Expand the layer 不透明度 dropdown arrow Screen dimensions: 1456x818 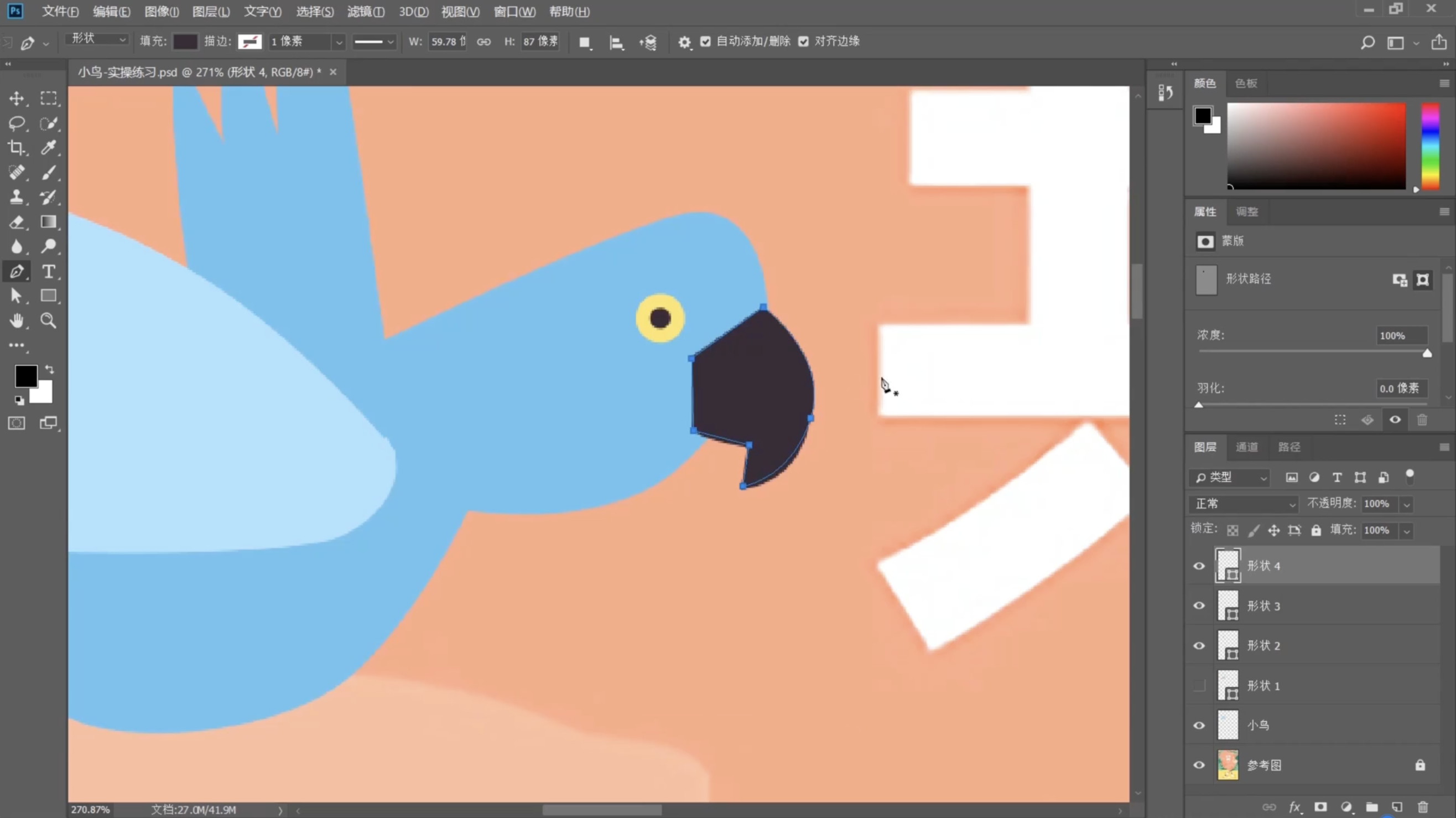click(x=1407, y=504)
